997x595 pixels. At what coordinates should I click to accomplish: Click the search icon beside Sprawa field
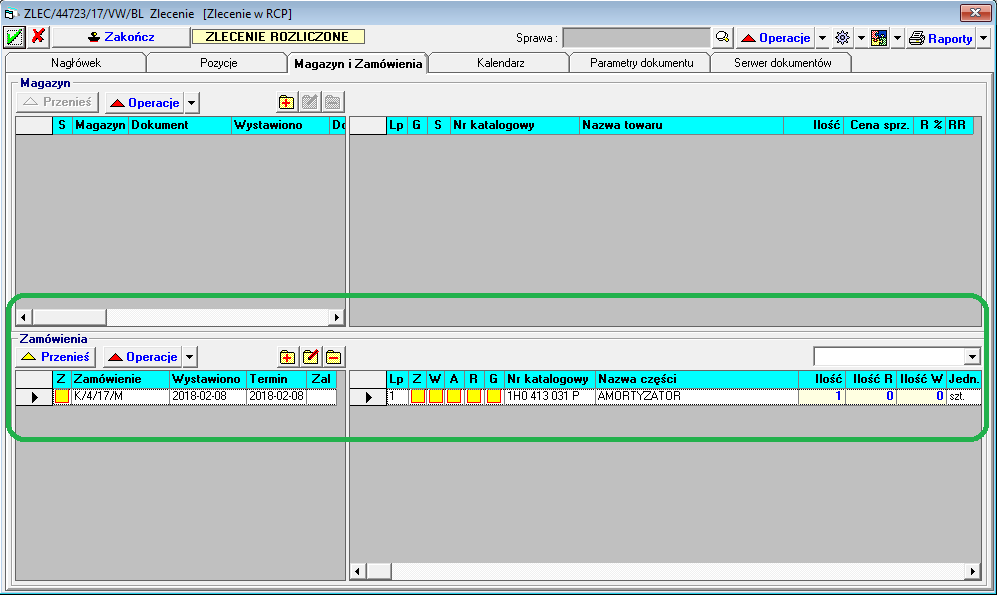(x=722, y=38)
